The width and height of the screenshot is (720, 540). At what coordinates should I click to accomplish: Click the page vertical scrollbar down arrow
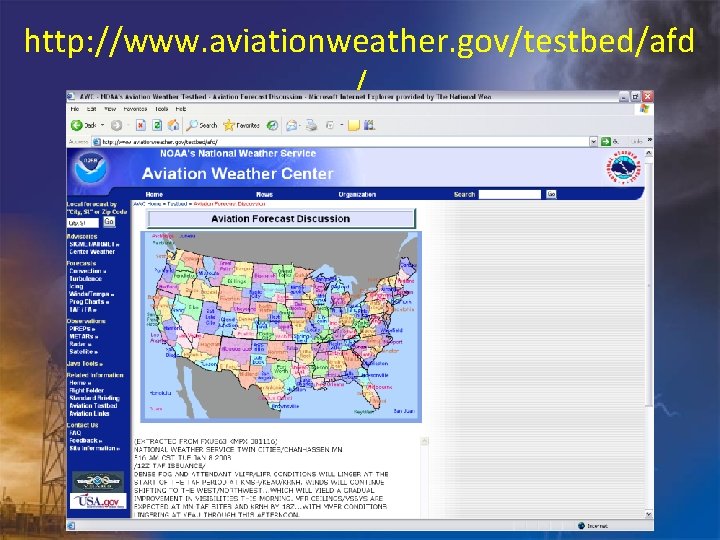[x=648, y=514]
